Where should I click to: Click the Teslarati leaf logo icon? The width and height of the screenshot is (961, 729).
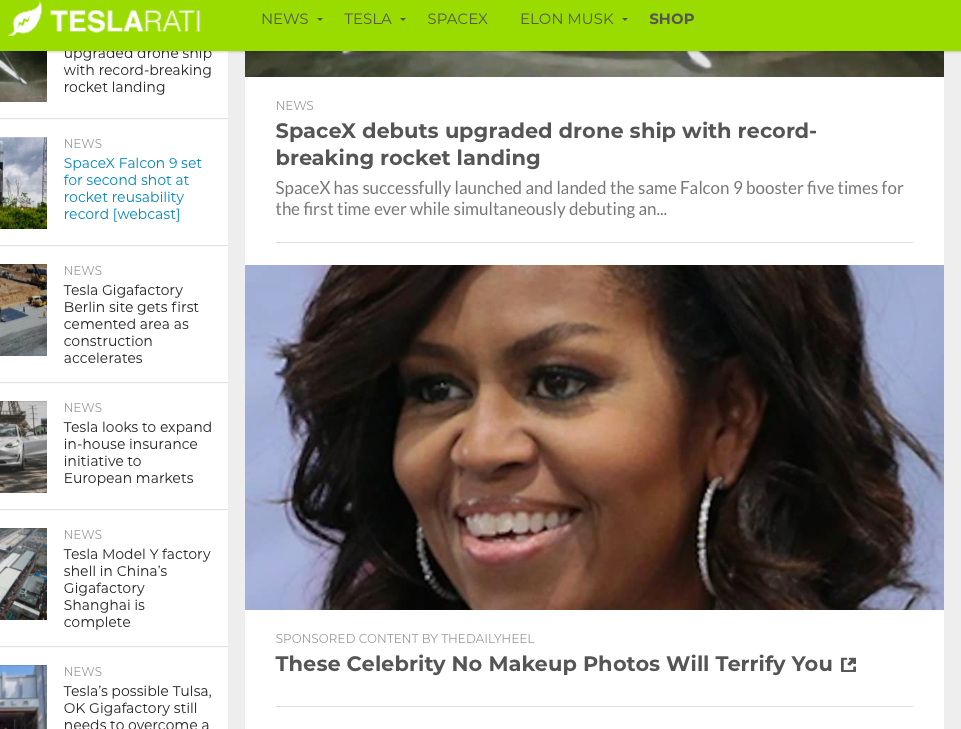[x=25, y=20]
